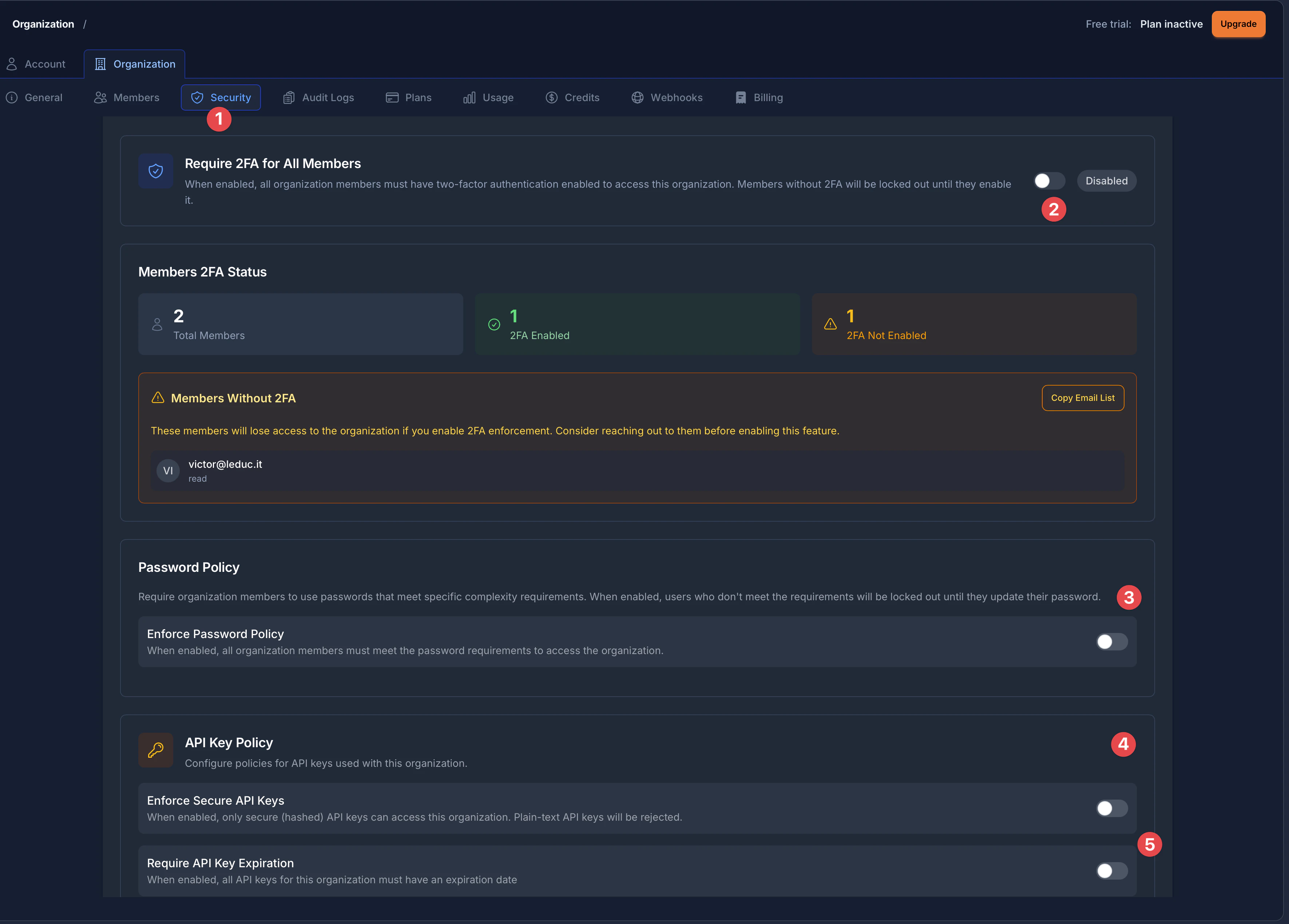Open the Audit Logs document icon
Image resolution: width=1289 pixels, height=924 pixels.
point(289,97)
